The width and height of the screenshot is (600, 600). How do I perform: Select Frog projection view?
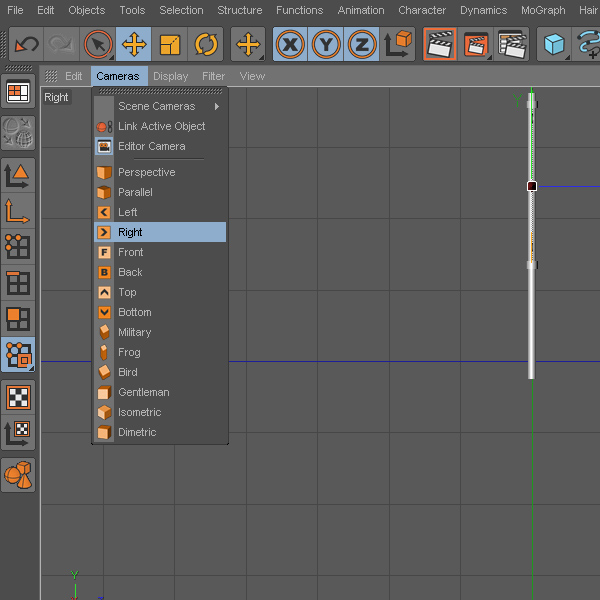tap(160, 352)
